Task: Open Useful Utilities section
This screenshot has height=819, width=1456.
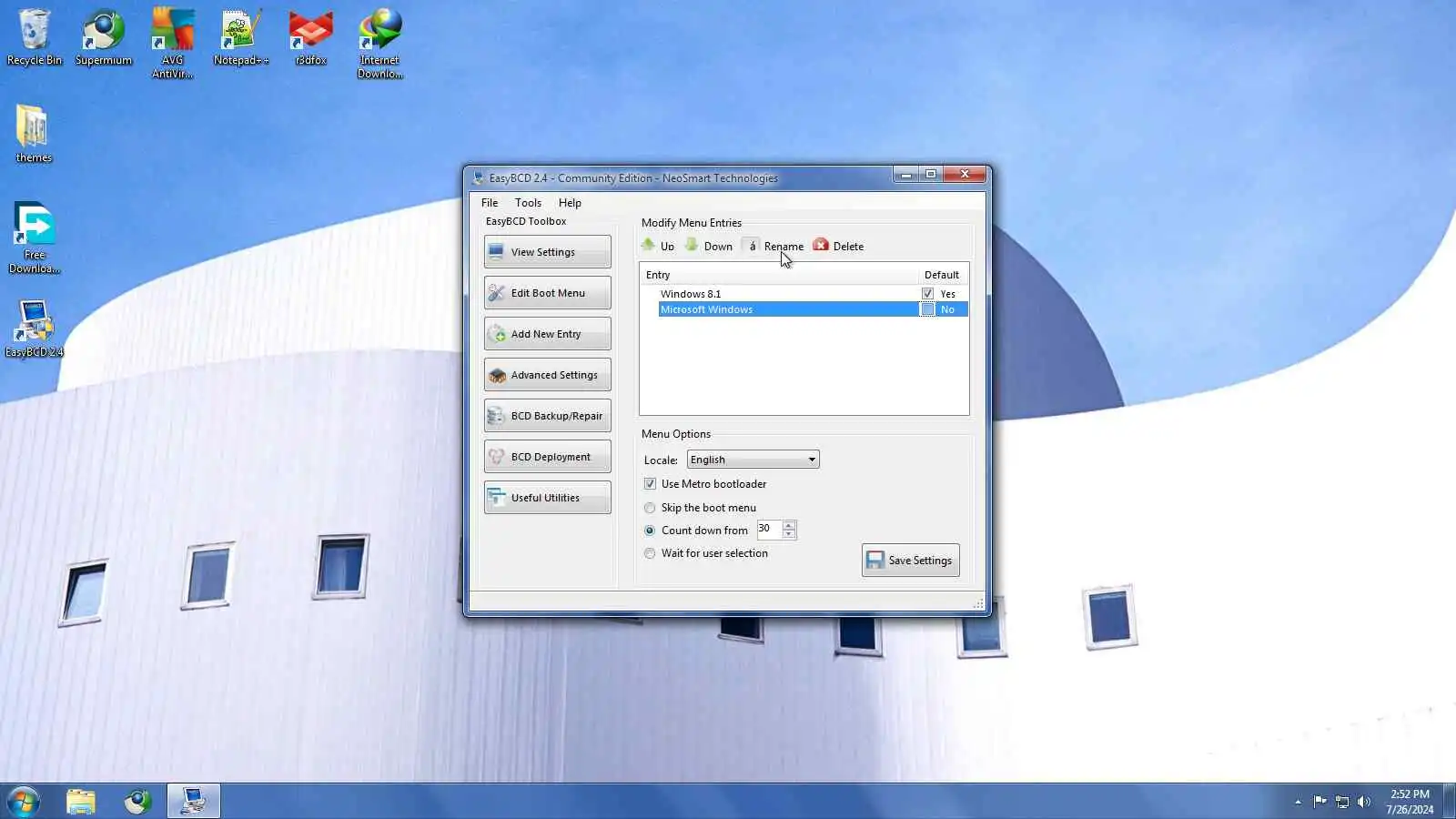Action: click(547, 498)
